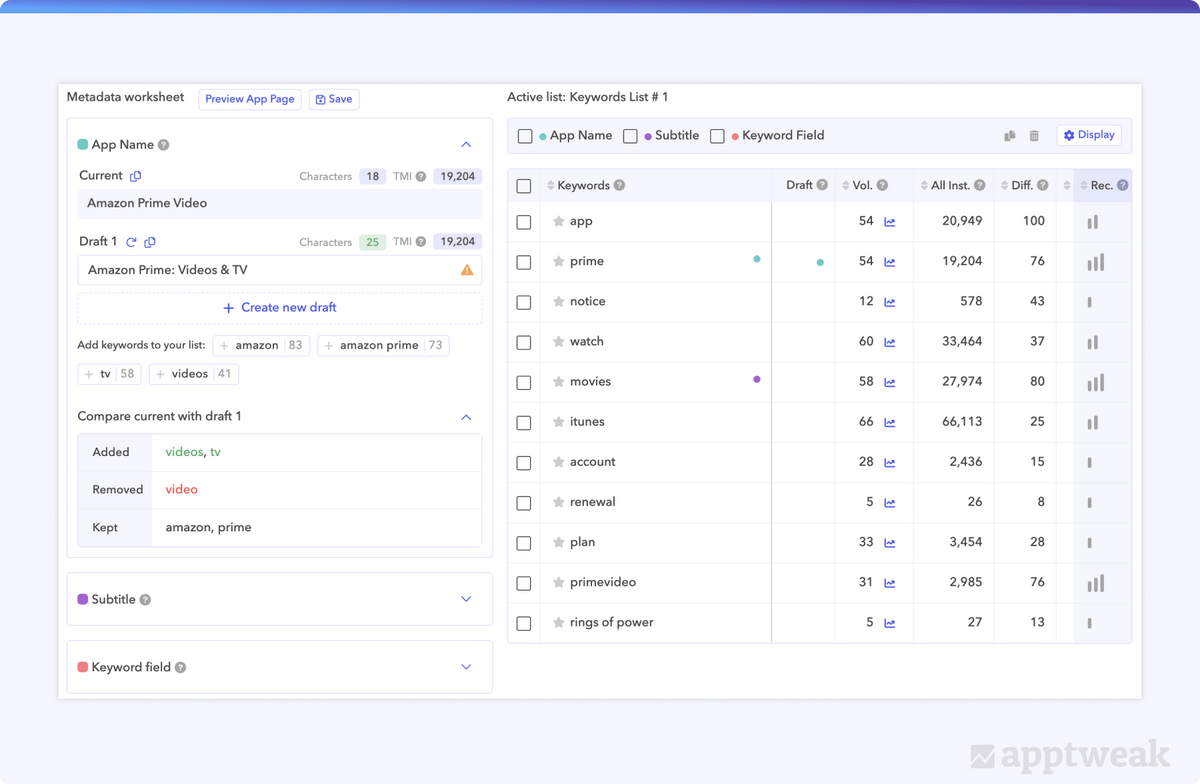Click the App Name help question icon

tap(164, 145)
